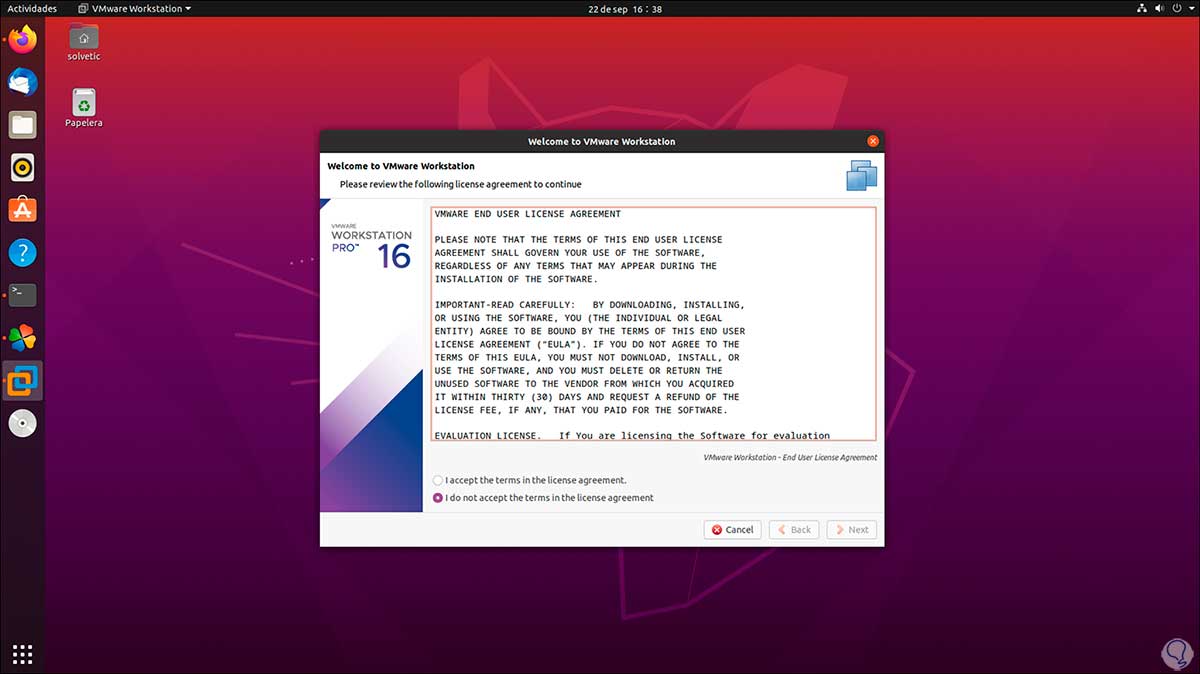Close the Welcome to VMware Workstation dialog
1200x674 pixels.
click(872, 141)
